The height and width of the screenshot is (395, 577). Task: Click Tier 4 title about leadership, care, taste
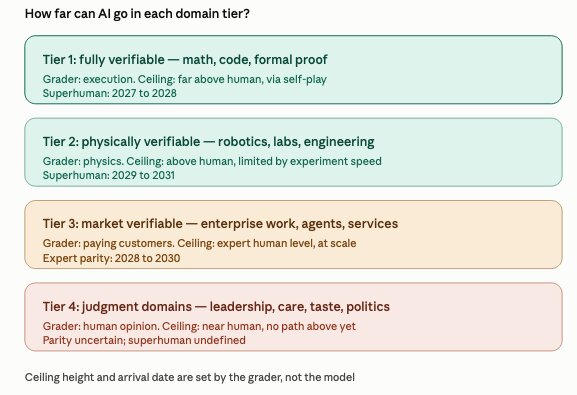pos(216,307)
